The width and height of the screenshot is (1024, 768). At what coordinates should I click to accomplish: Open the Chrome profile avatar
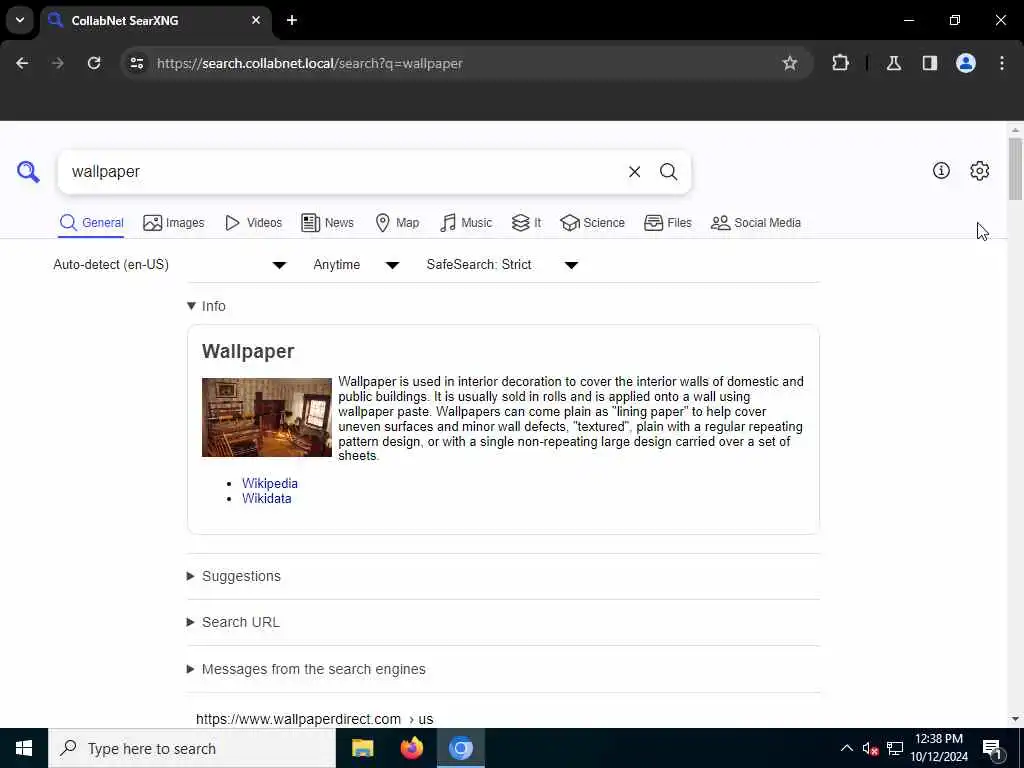point(965,63)
